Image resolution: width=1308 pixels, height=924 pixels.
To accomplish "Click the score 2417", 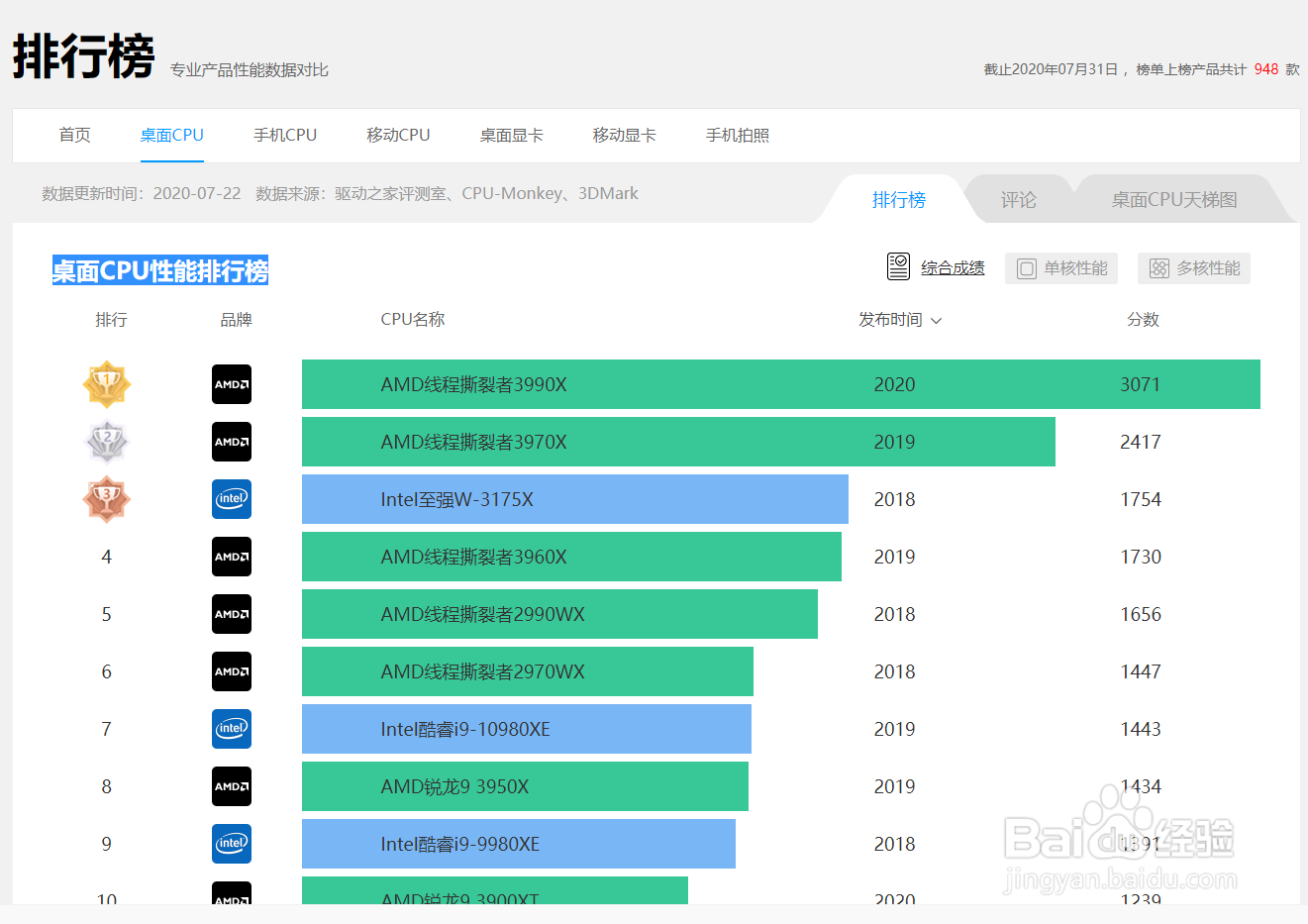I will (x=1141, y=442).
